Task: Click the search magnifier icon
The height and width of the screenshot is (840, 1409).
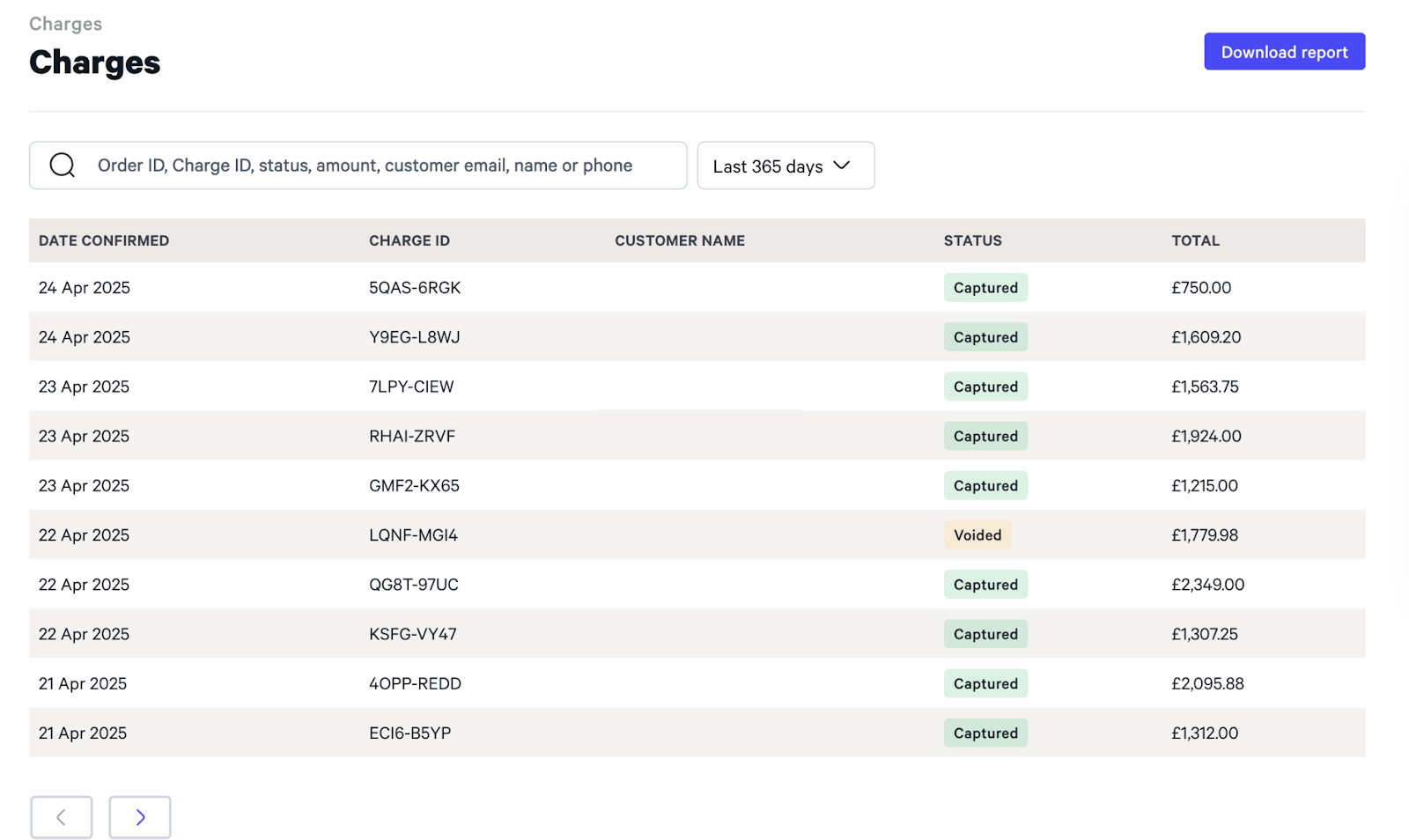Action: tap(63, 165)
